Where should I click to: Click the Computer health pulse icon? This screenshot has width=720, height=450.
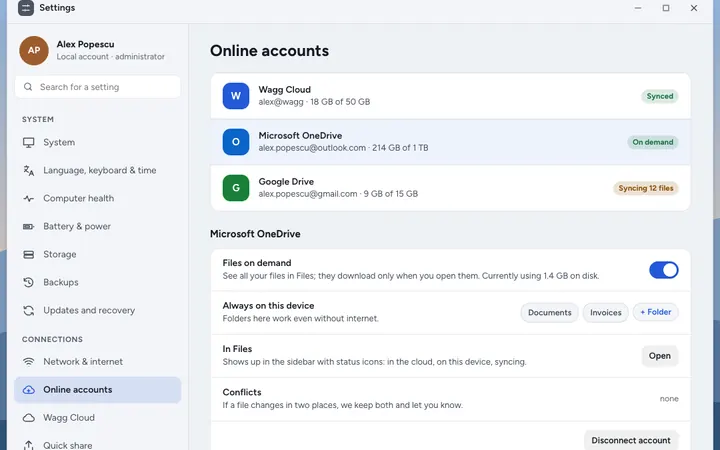tap(28, 198)
